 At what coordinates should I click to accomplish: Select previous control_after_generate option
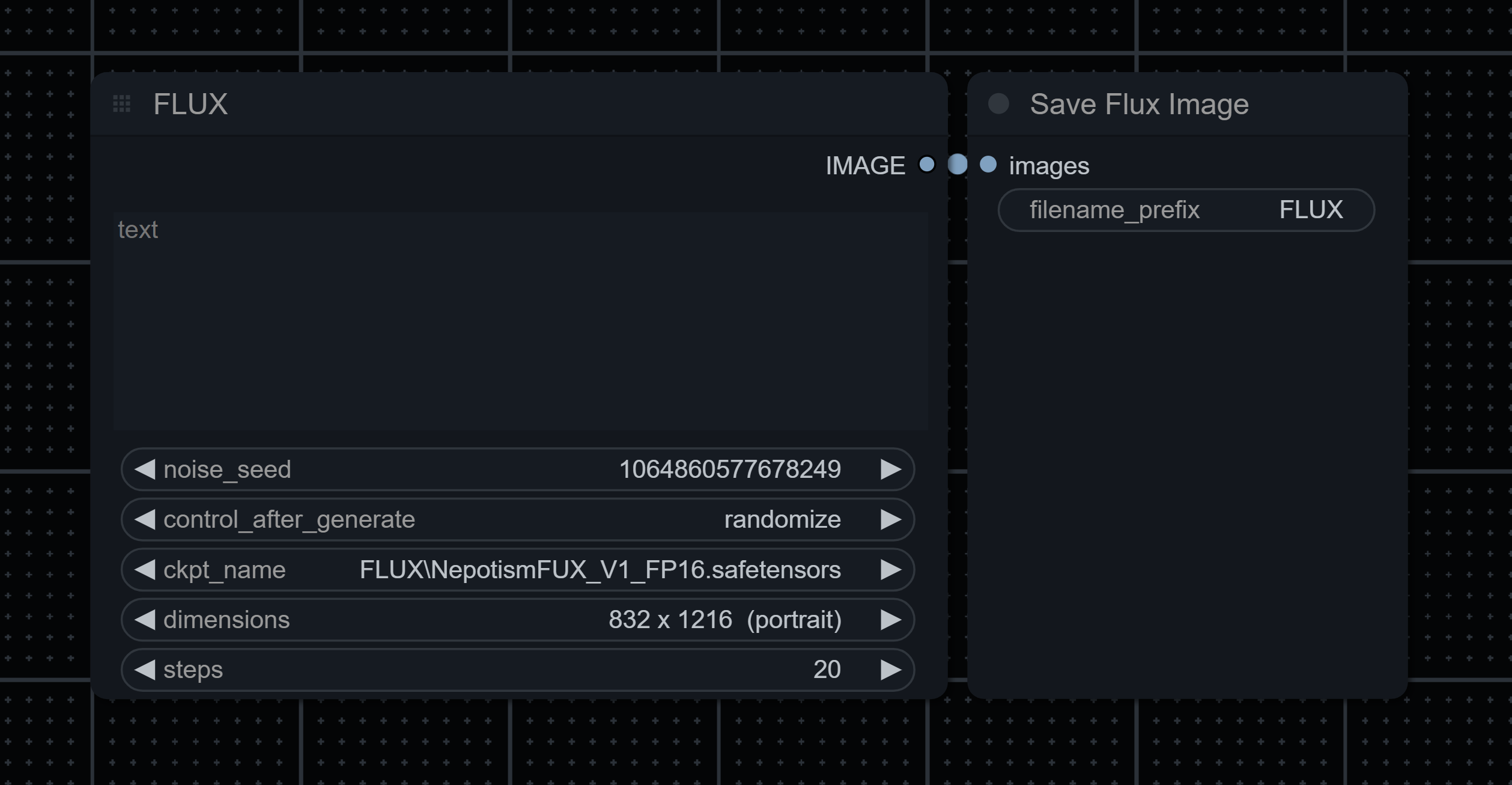pos(145,519)
